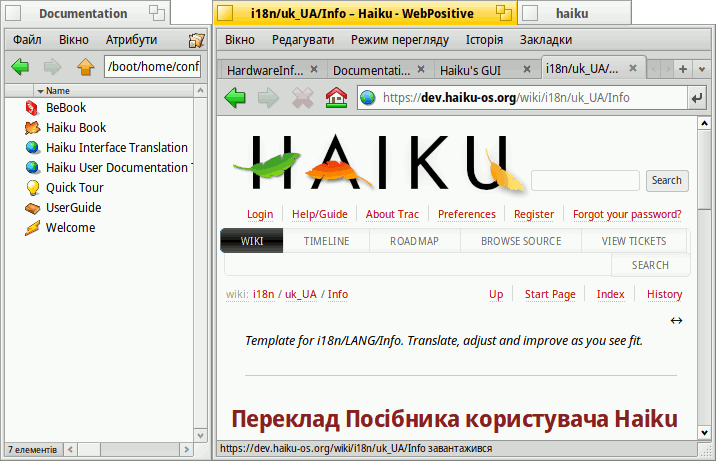This screenshot has width=716, height=461.
Task: Click the Forgot your password? link
Action: point(627,214)
